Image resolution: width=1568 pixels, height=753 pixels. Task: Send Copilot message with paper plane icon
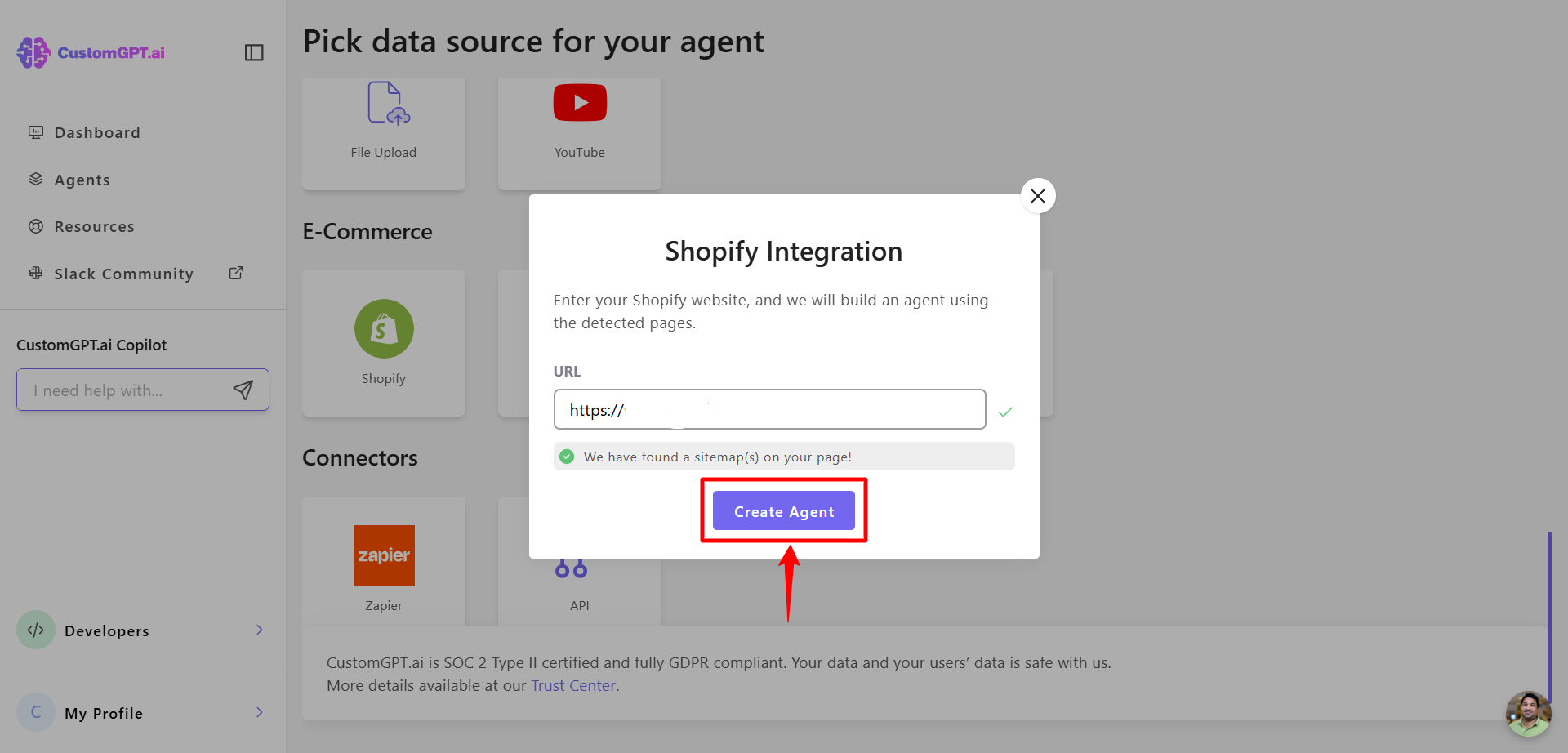pyautogui.click(x=243, y=390)
